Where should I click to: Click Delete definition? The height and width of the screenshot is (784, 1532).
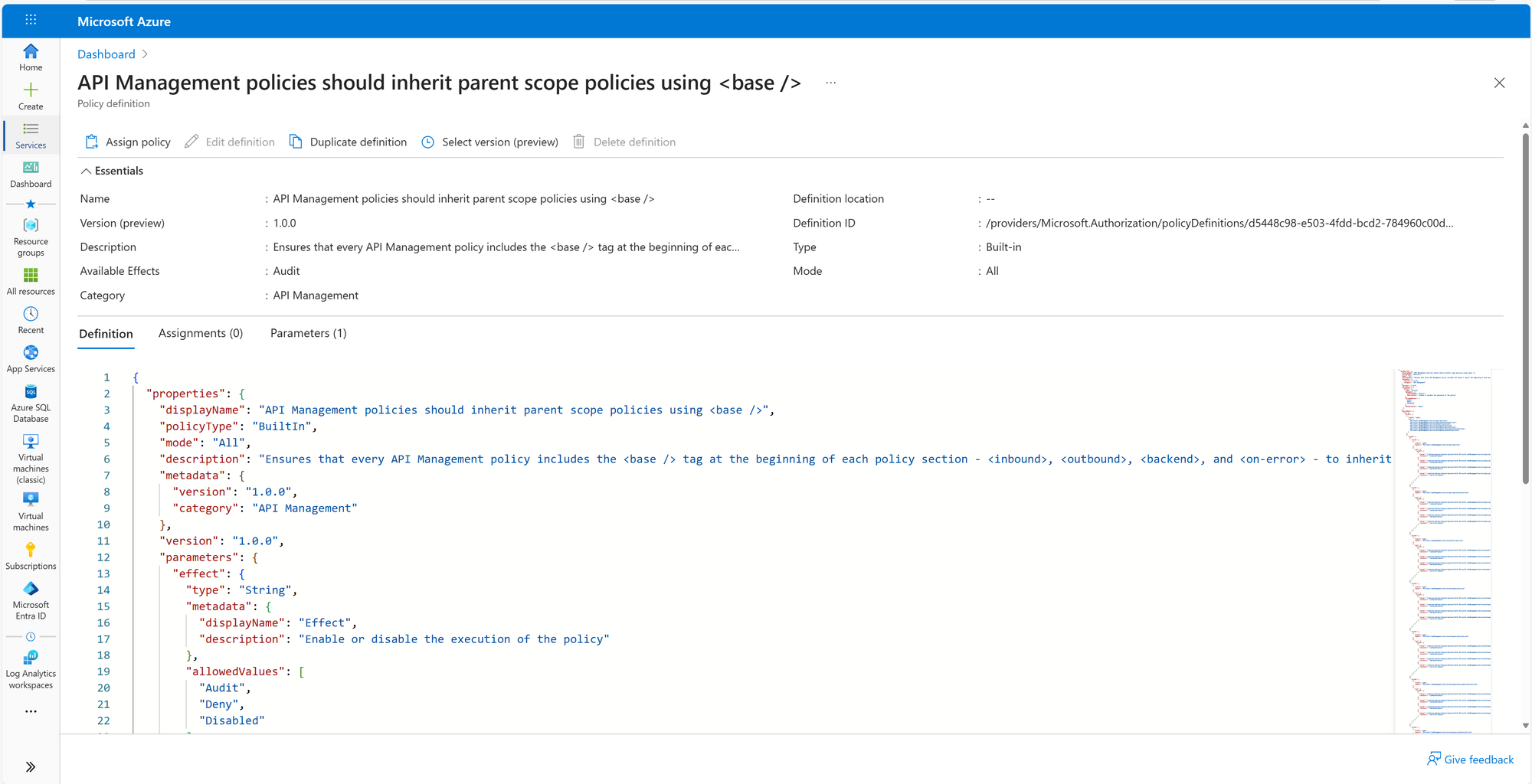(624, 142)
